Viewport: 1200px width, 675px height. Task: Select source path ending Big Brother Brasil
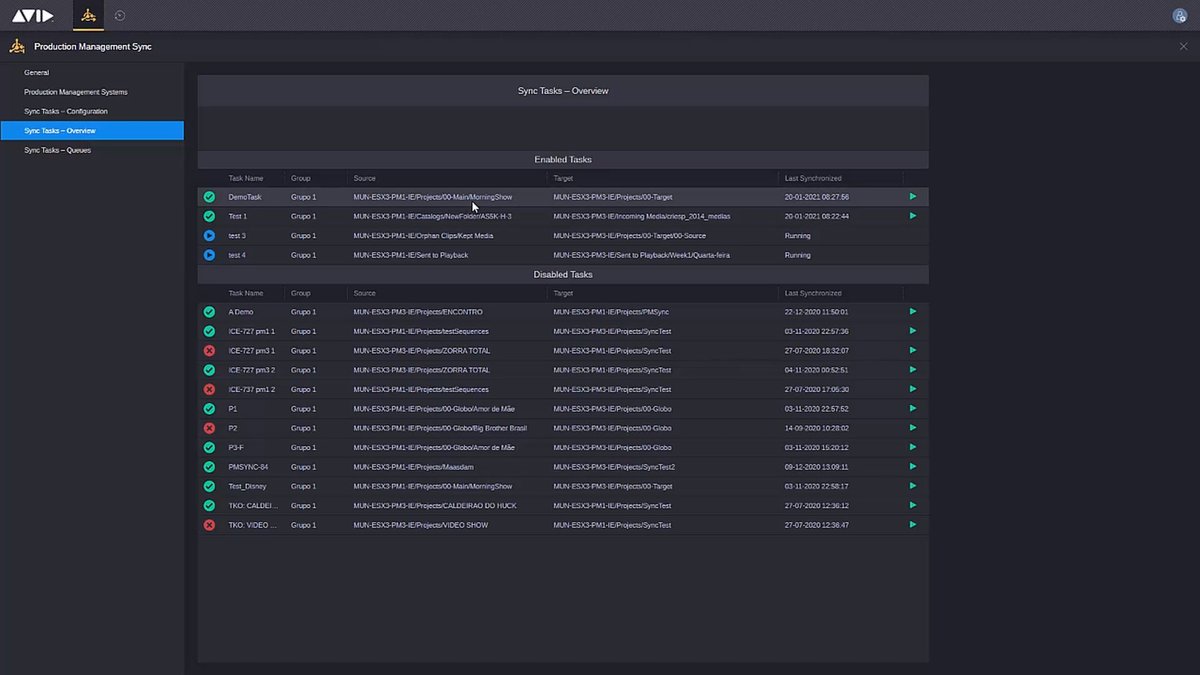click(x=440, y=428)
